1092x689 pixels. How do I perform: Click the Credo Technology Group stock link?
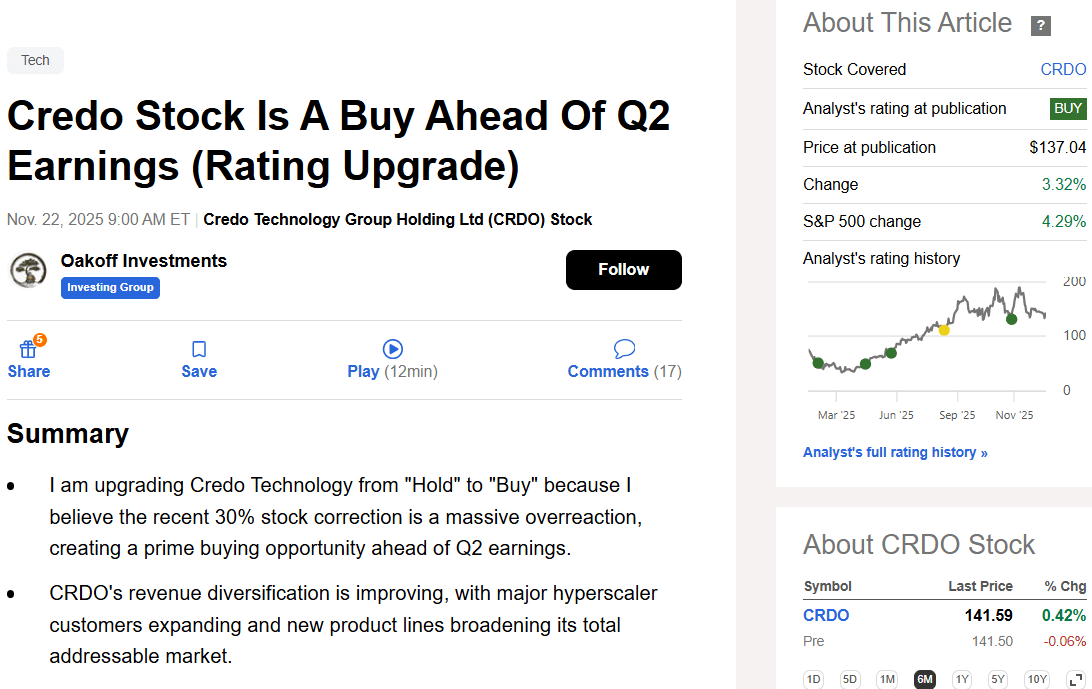pyautogui.click(x=397, y=219)
